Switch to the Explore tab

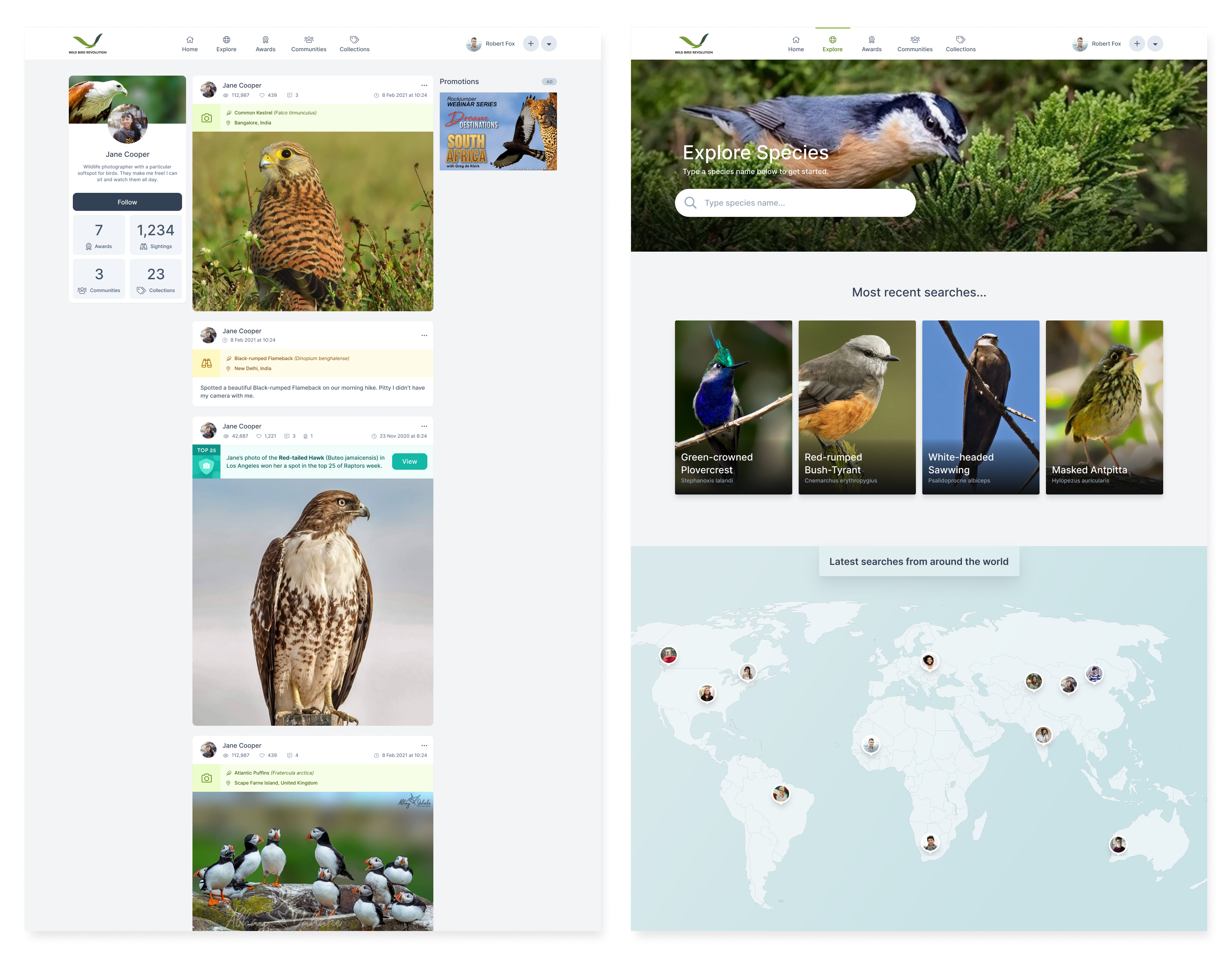(x=832, y=44)
